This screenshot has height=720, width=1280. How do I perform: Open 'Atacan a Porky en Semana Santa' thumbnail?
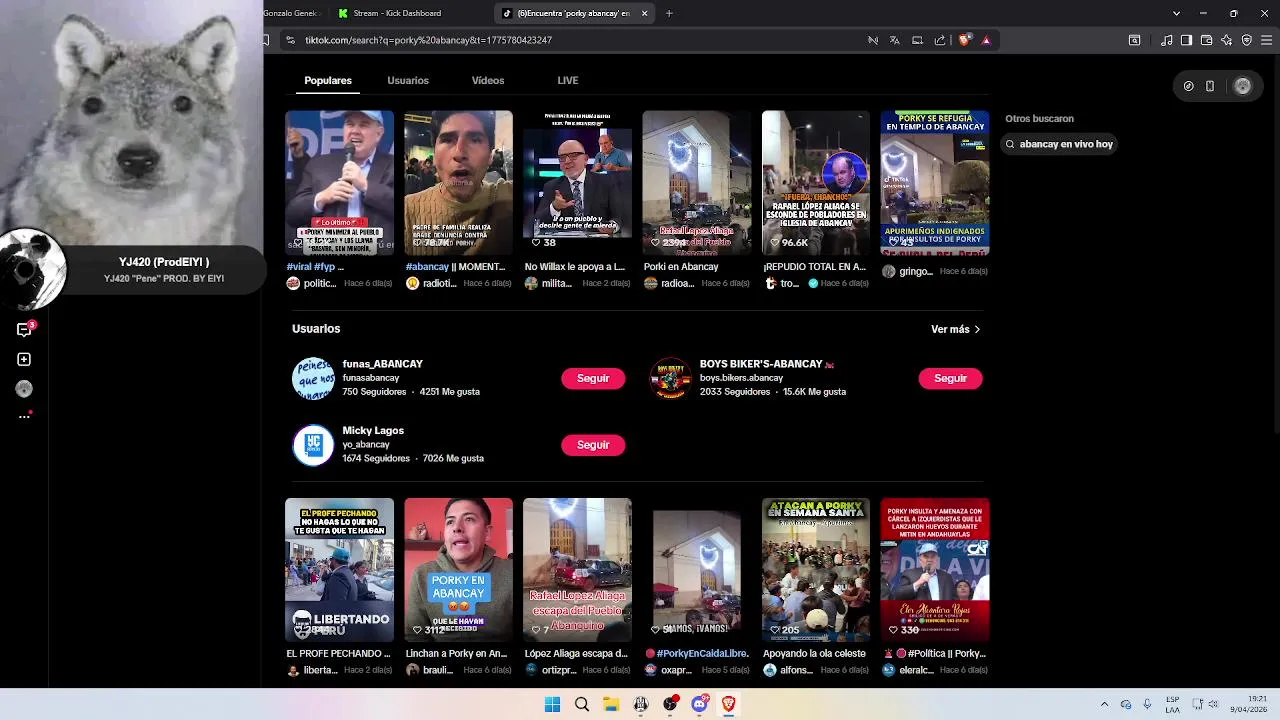[x=815, y=570]
